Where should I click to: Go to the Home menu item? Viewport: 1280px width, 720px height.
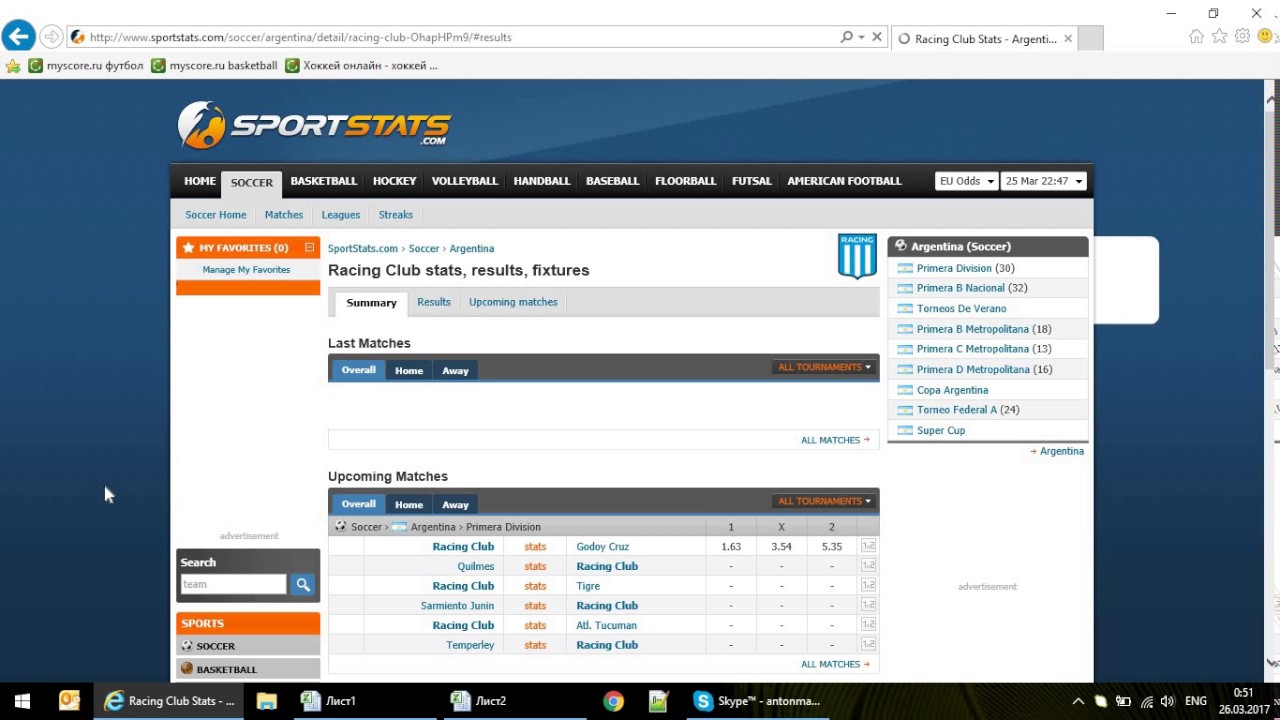click(x=199, y=181)
